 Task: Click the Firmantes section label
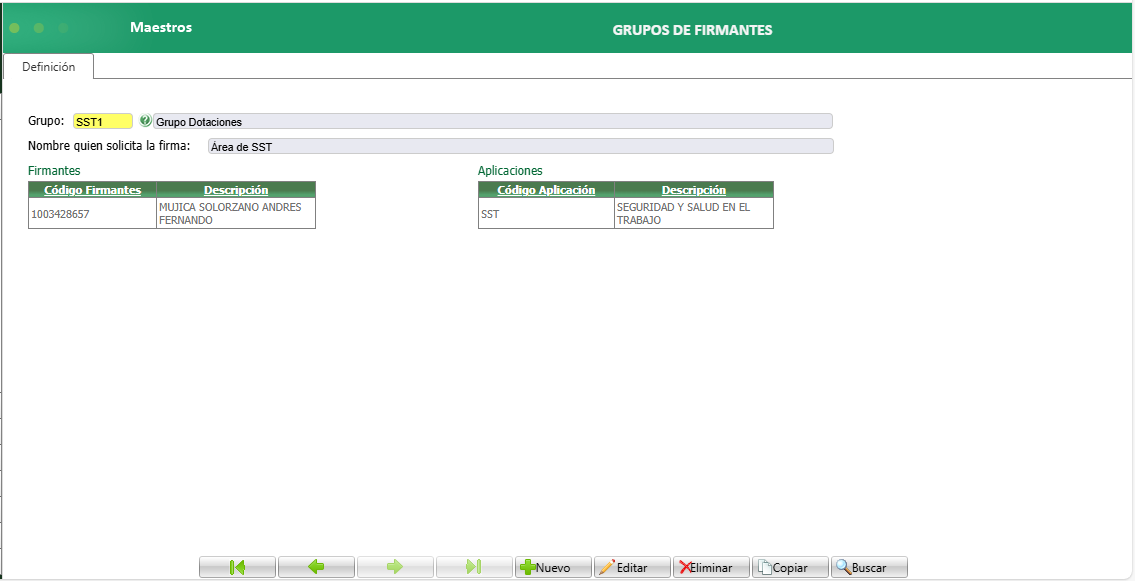coord(54,171)
